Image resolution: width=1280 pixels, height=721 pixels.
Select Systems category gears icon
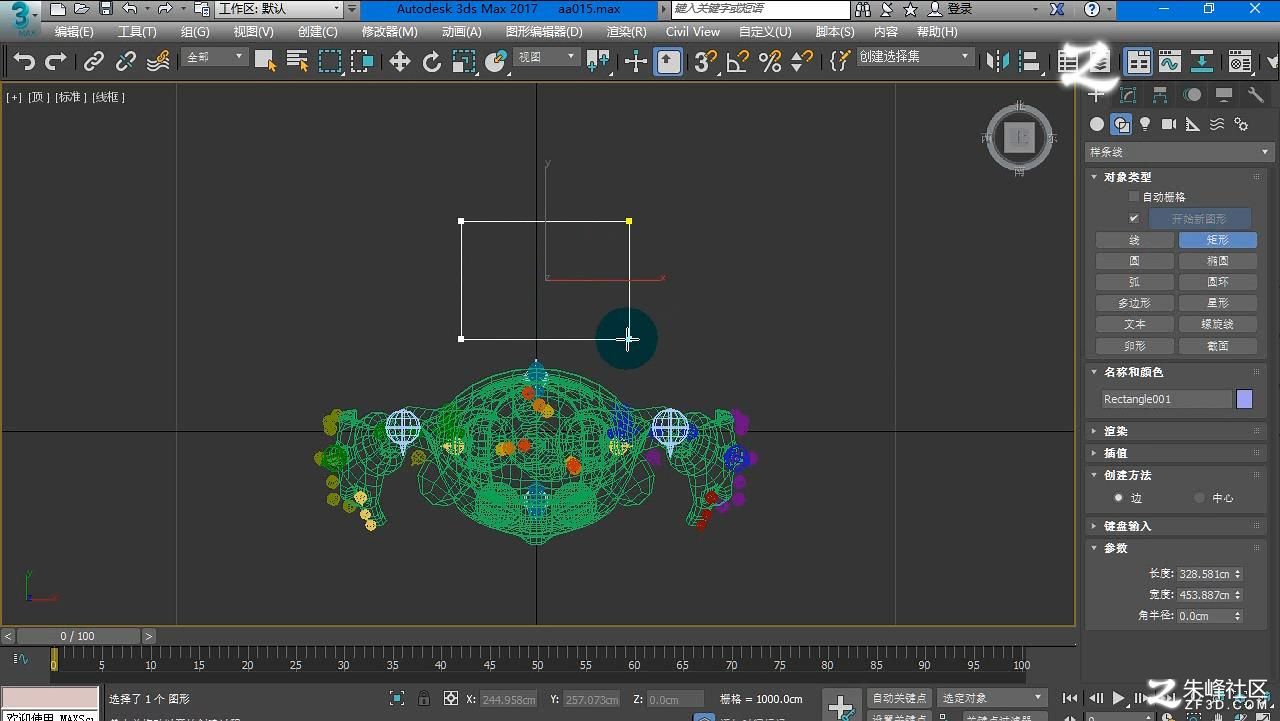tap(1241, 124)
